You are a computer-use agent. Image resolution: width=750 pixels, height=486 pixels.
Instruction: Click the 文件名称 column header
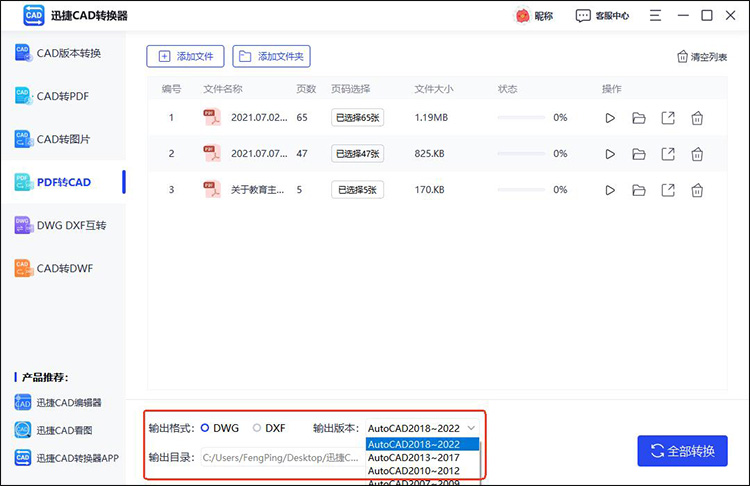click(222, 89)
